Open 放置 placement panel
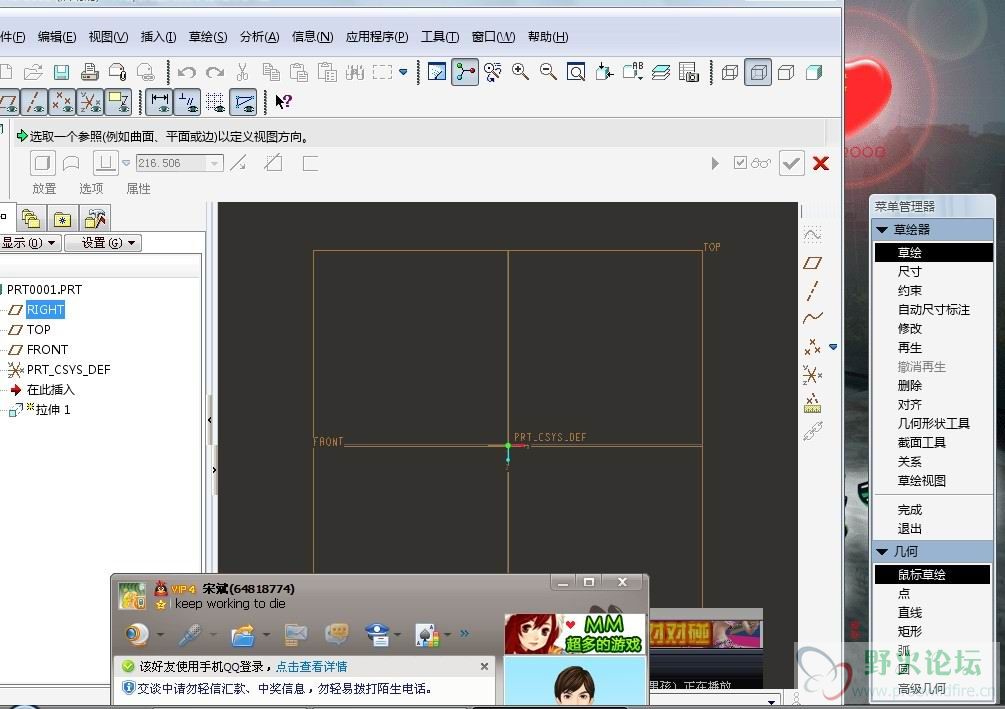 click(x=44, y=188)
